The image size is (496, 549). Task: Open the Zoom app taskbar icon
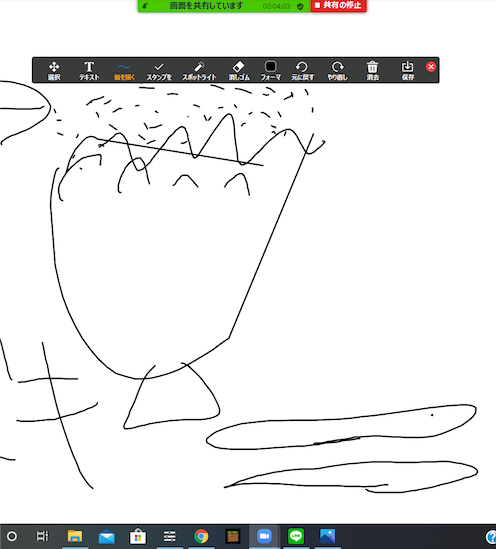click(264, 536)
